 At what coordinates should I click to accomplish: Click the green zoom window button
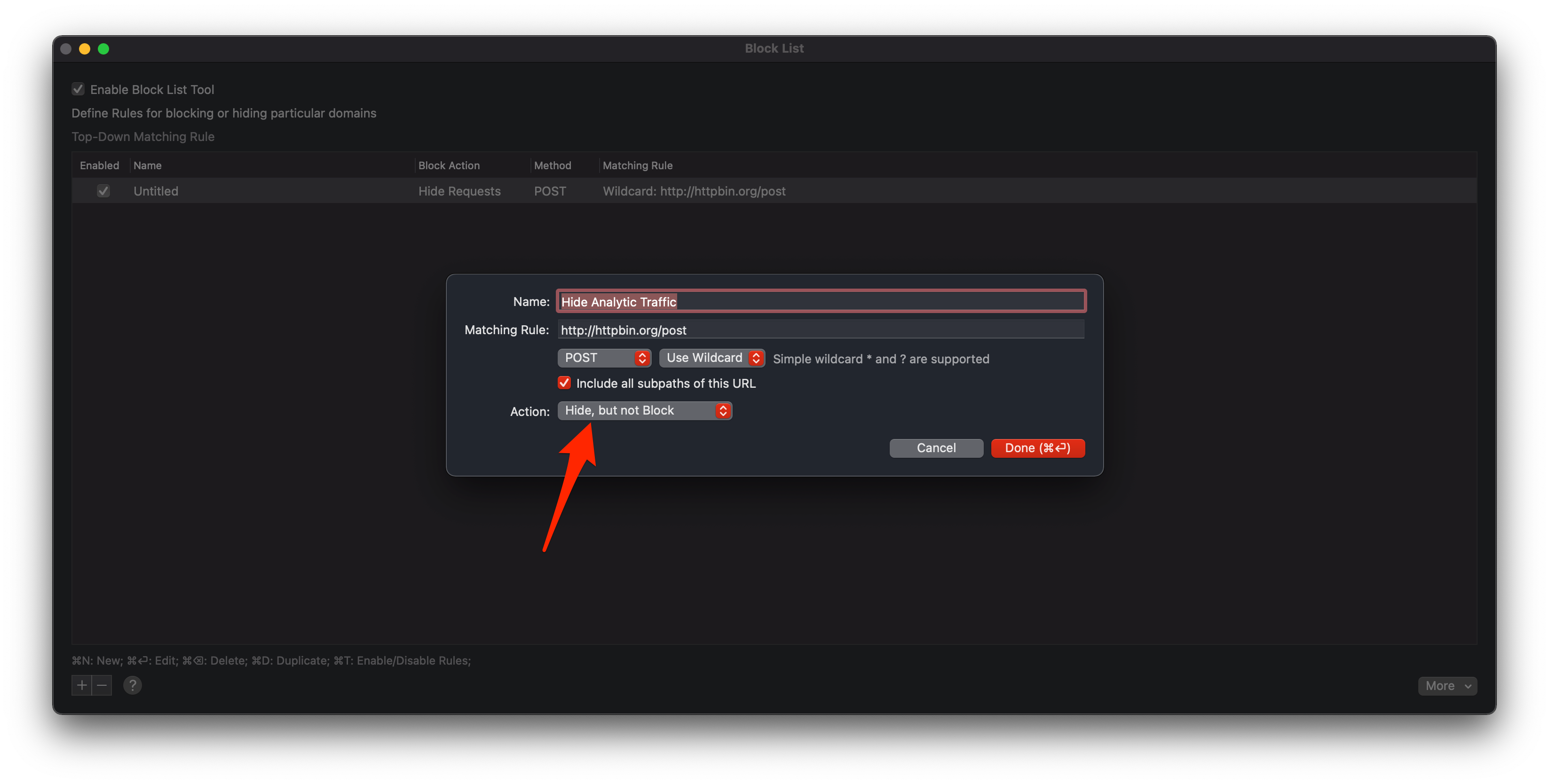coord(103,49)
